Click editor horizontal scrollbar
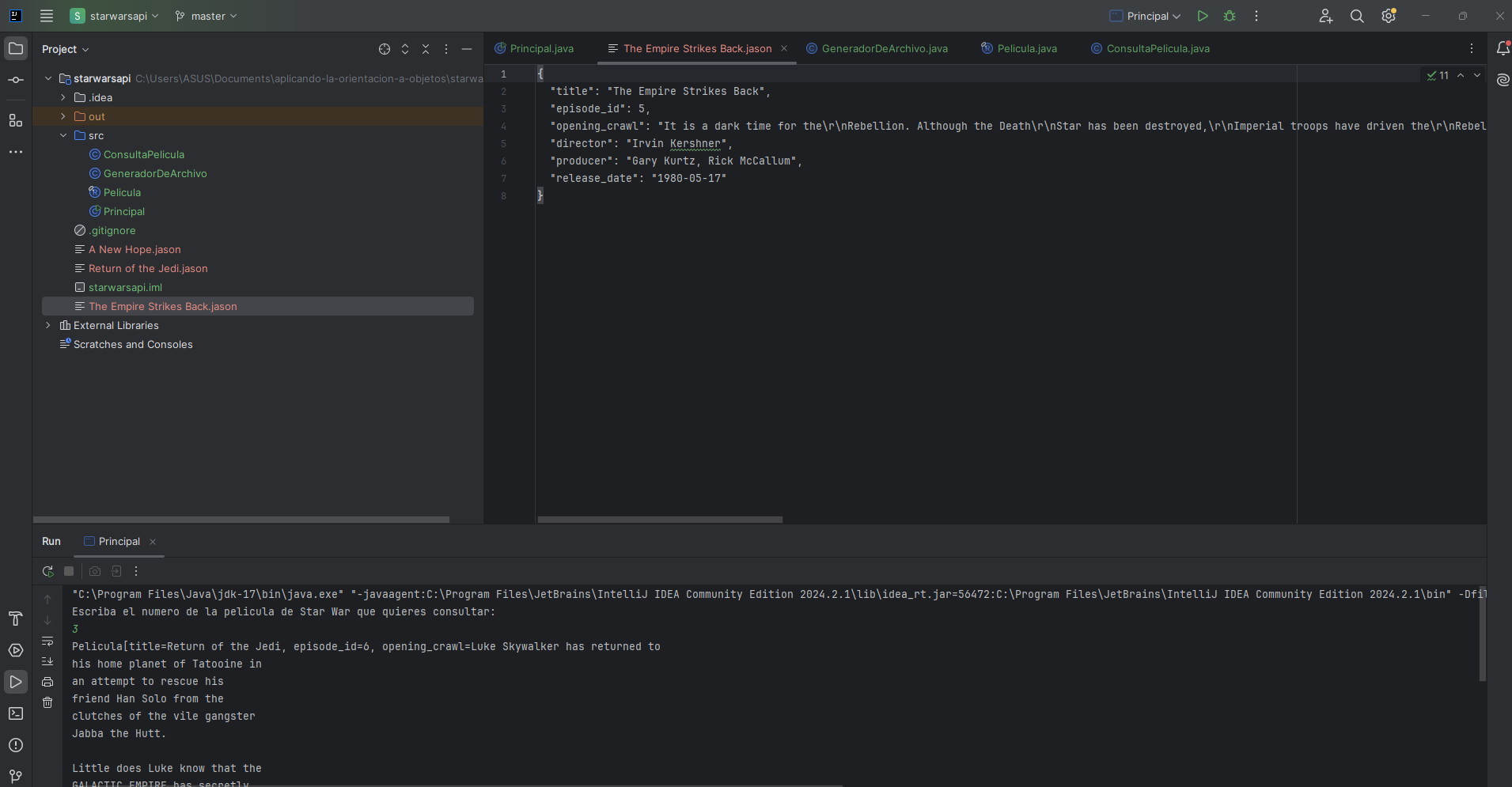The image size is (1512, 787). pyautogui.click(x=660, y=520)
